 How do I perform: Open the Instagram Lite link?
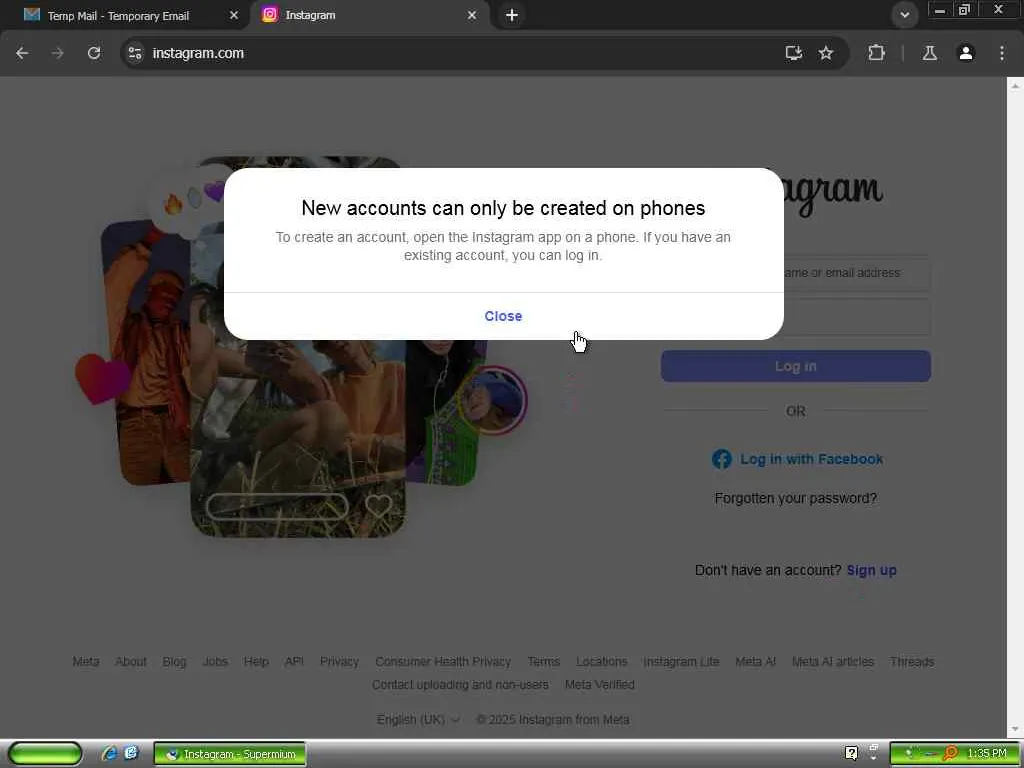click(x=681, y=662)
